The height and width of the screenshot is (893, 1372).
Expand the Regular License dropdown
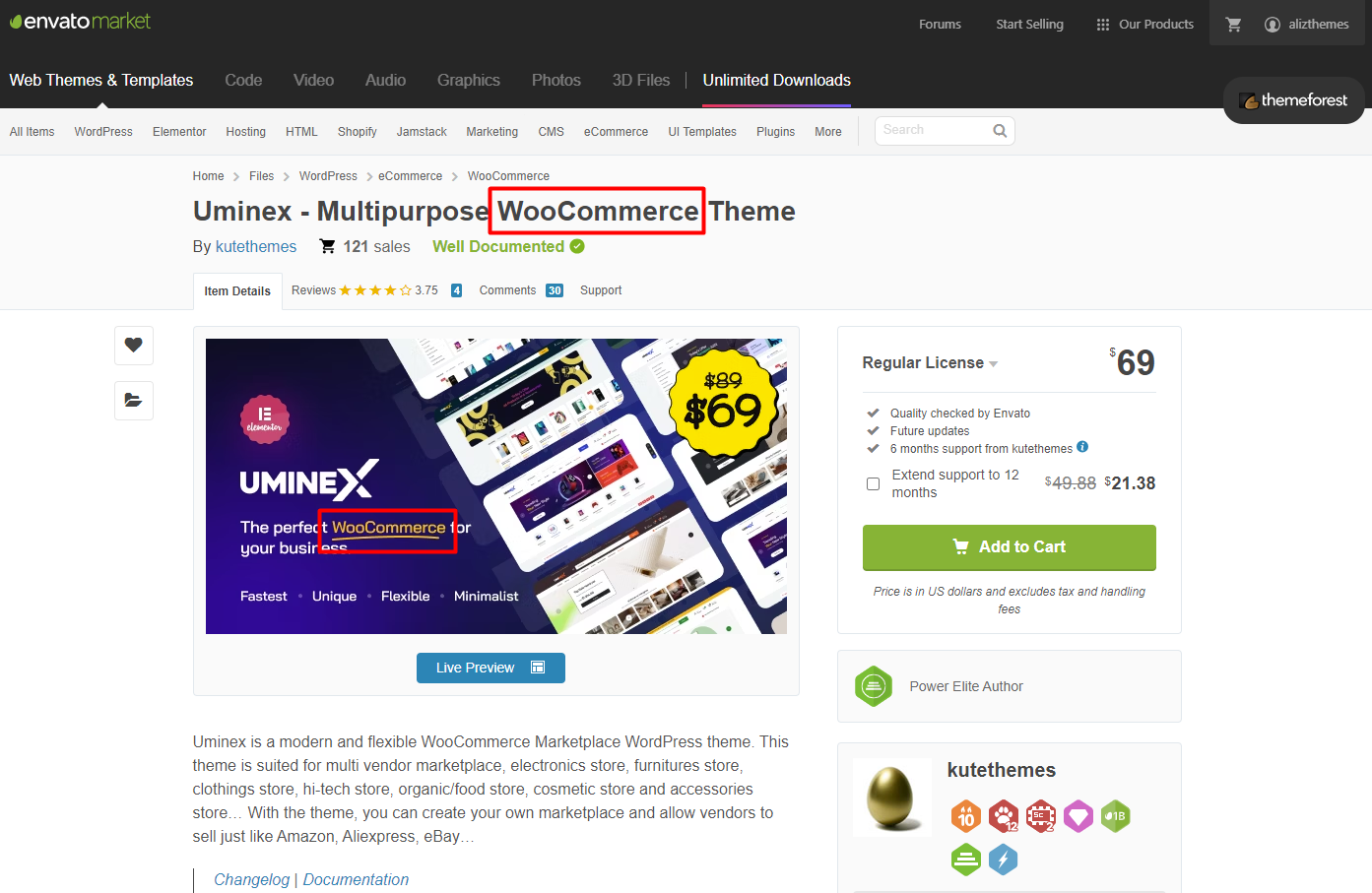(x=930, y=363)
